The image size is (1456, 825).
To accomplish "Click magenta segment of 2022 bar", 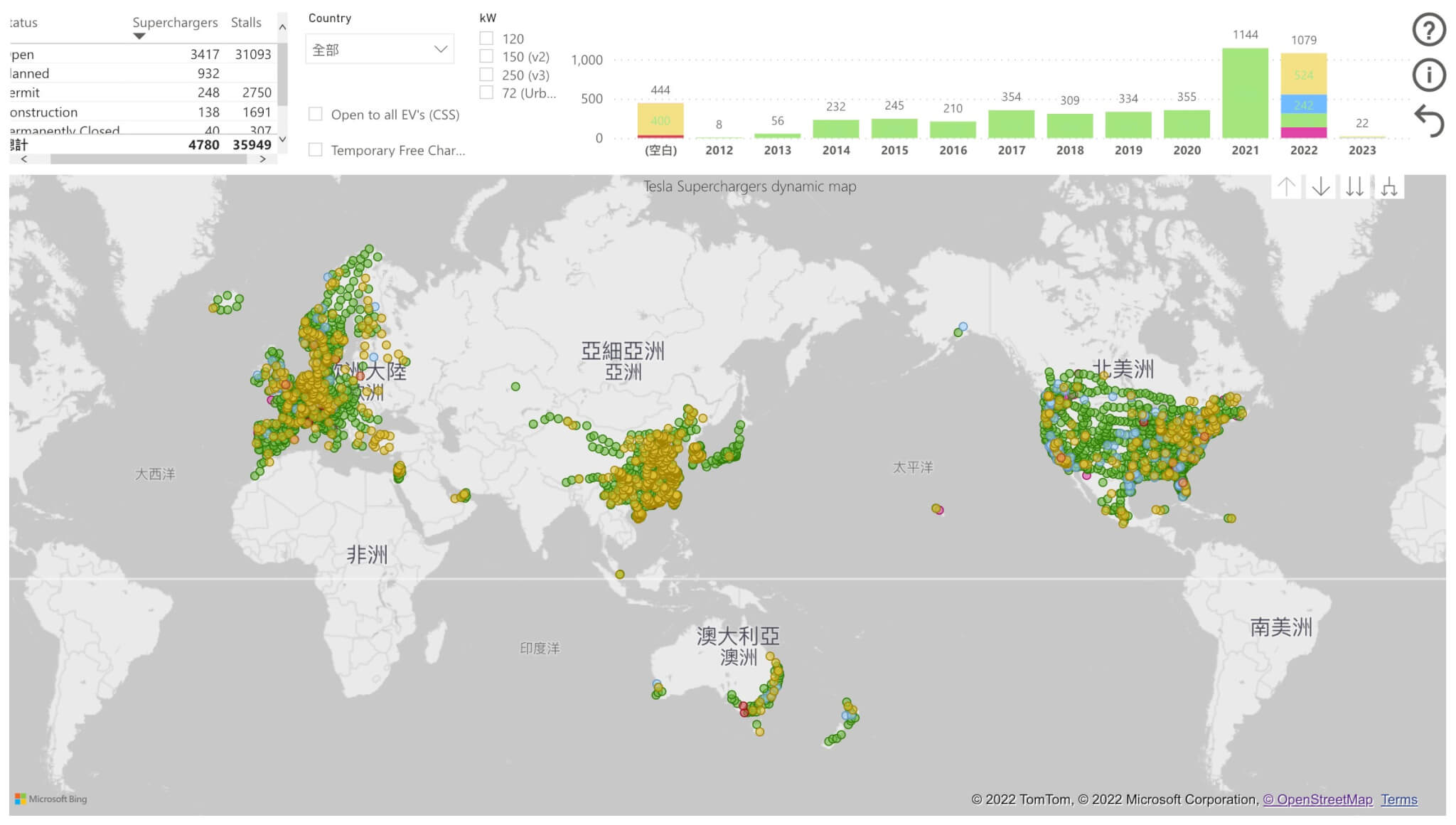I will [x=1303, y=133].
